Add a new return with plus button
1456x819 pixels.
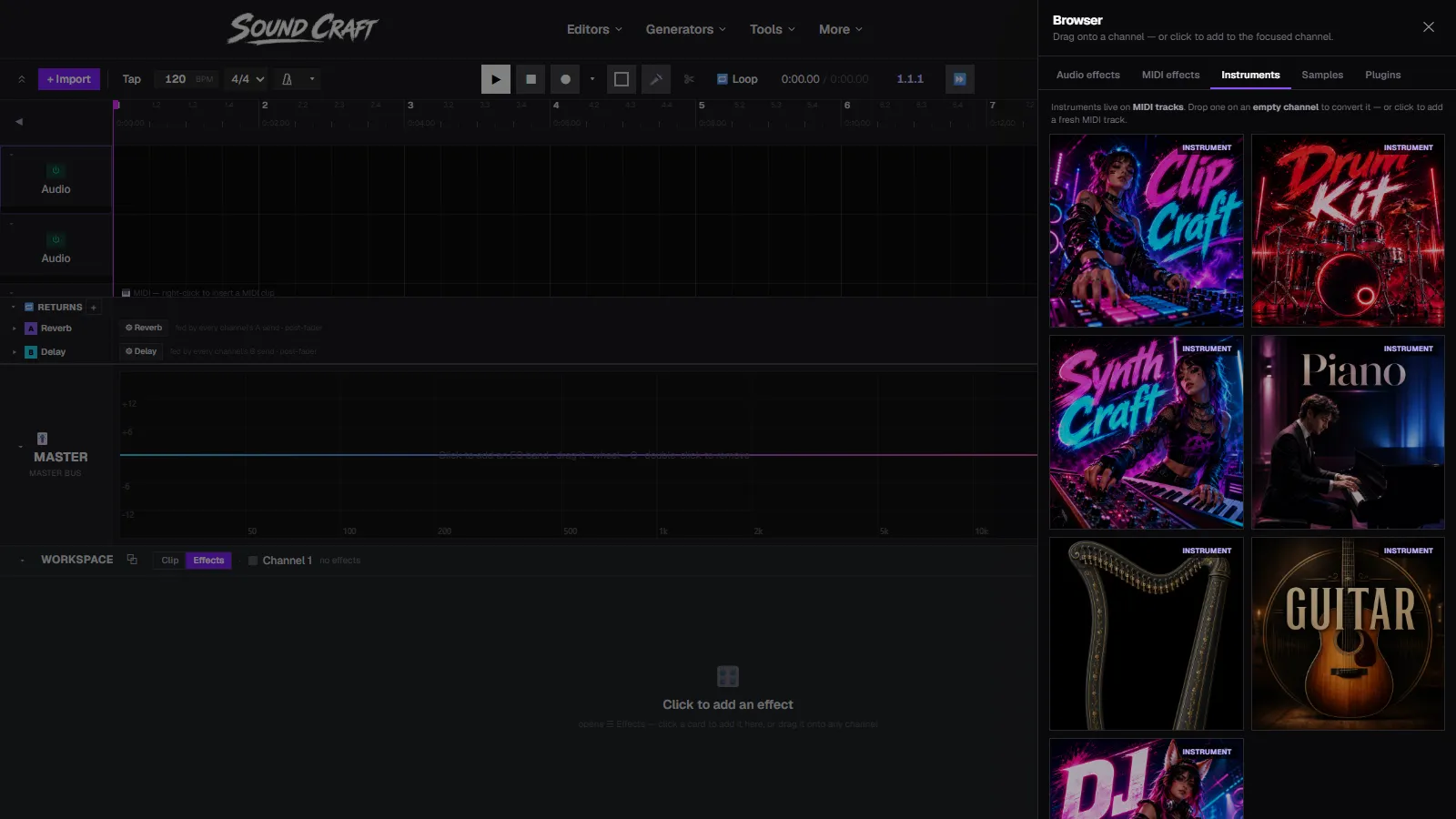93,308
